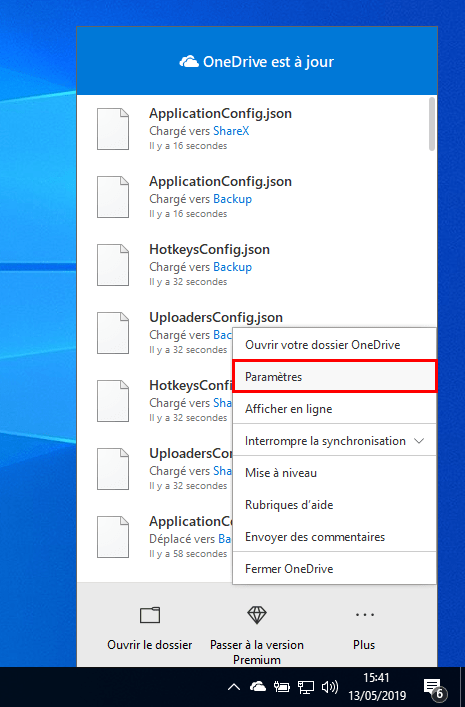Click the Premium diamond button
Screen dimensions: 465x707
[x=257, y=635]
